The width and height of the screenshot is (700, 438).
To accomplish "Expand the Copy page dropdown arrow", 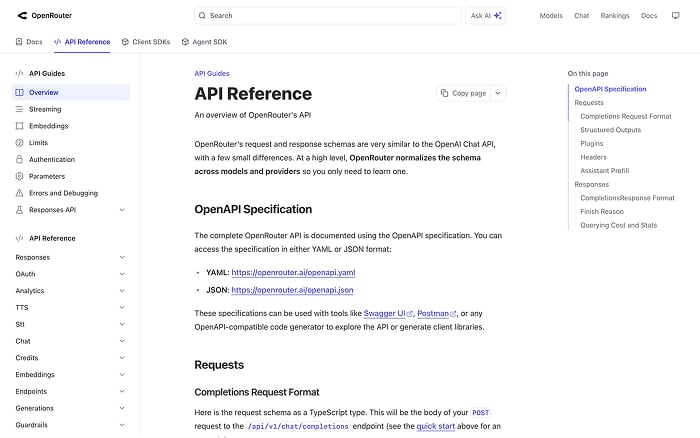I will [498, 93].
